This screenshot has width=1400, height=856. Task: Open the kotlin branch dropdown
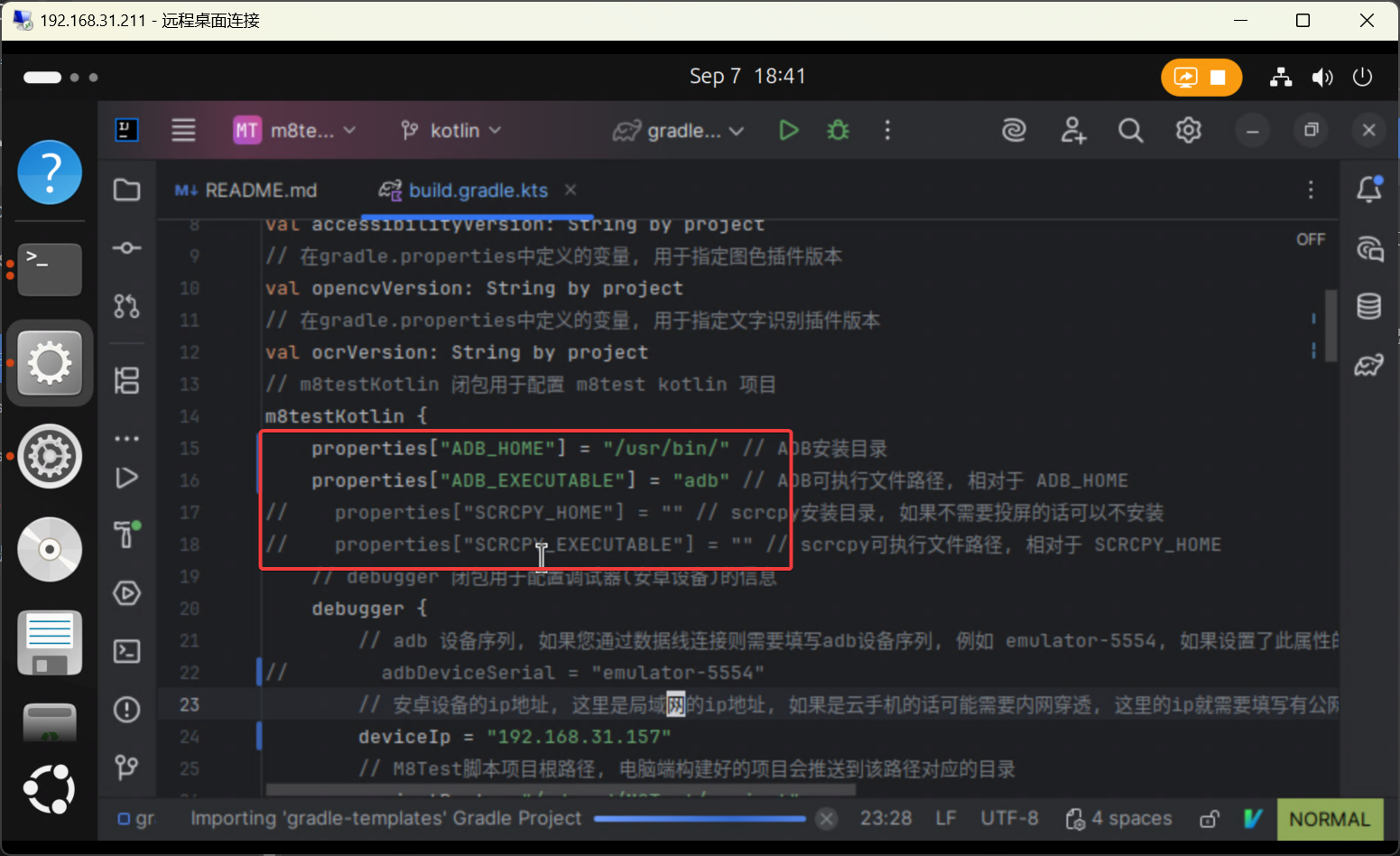451,131
